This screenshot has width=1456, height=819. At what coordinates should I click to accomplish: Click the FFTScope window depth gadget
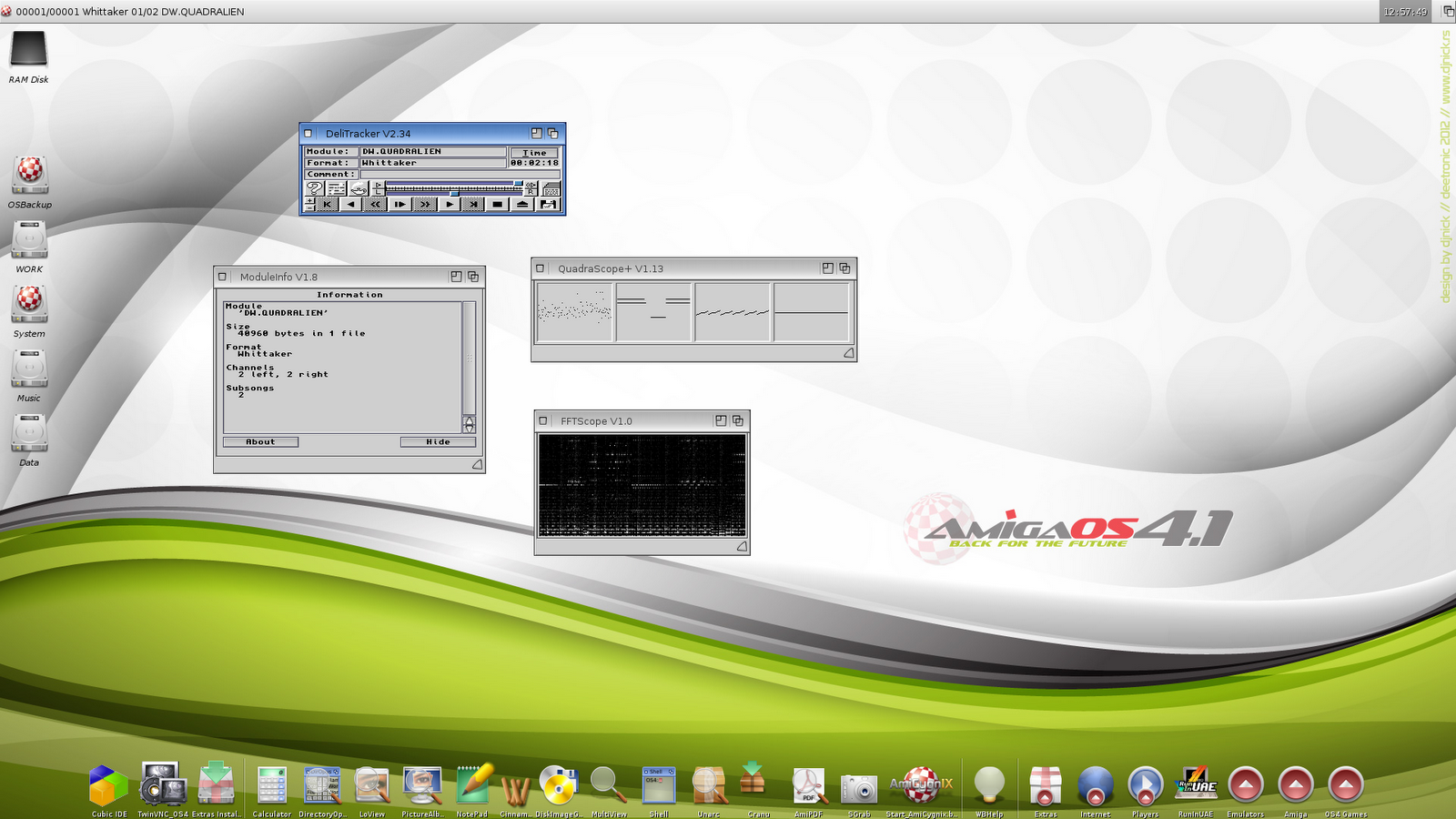pos(738,420)
